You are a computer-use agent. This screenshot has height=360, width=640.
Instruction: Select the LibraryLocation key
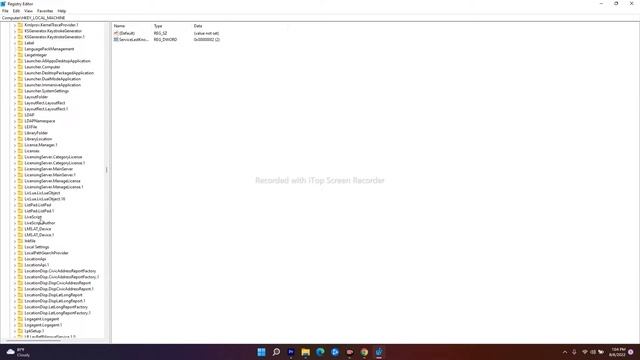click(x=38, y=139)
